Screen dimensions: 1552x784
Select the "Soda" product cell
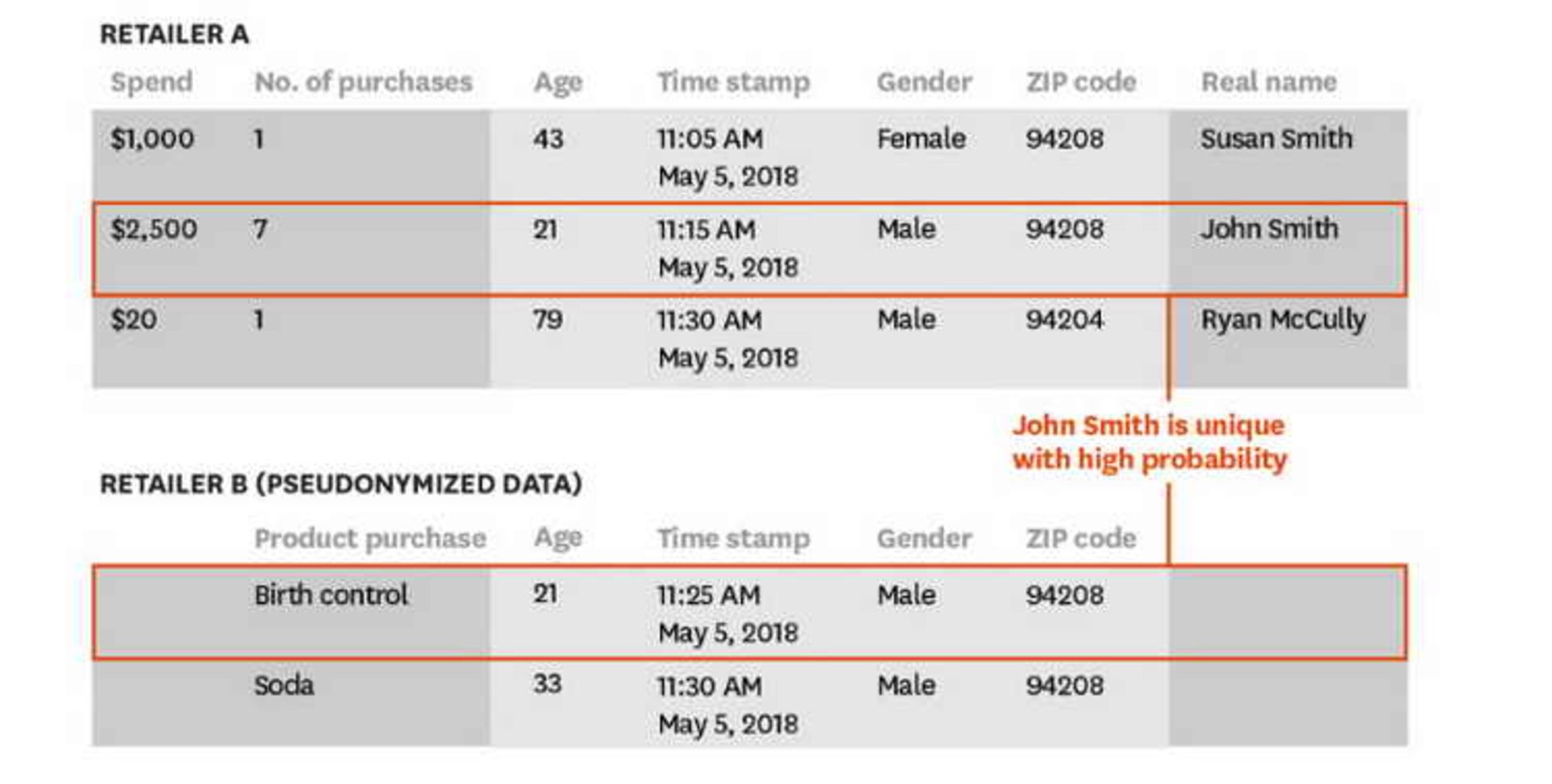point(284,686)
